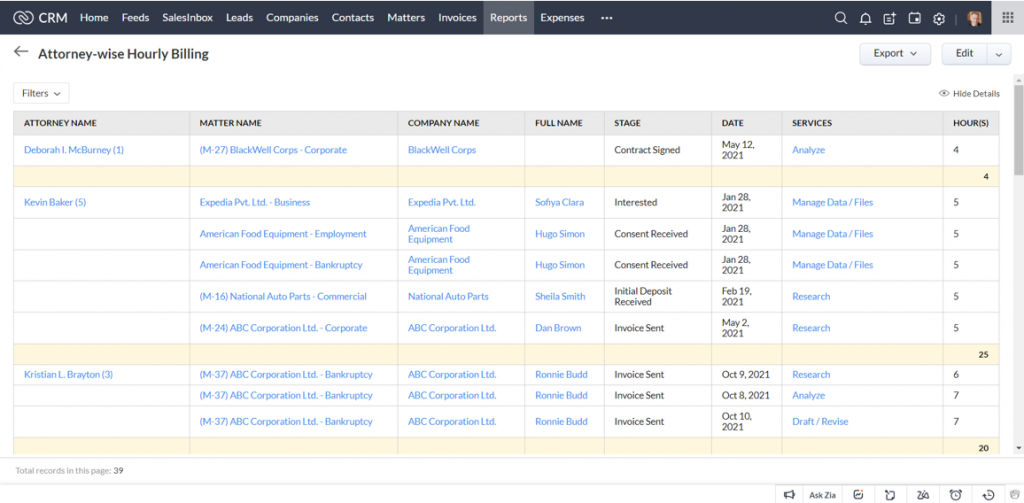Click the dropdown arrow next to Edit

tap(999, 54)
